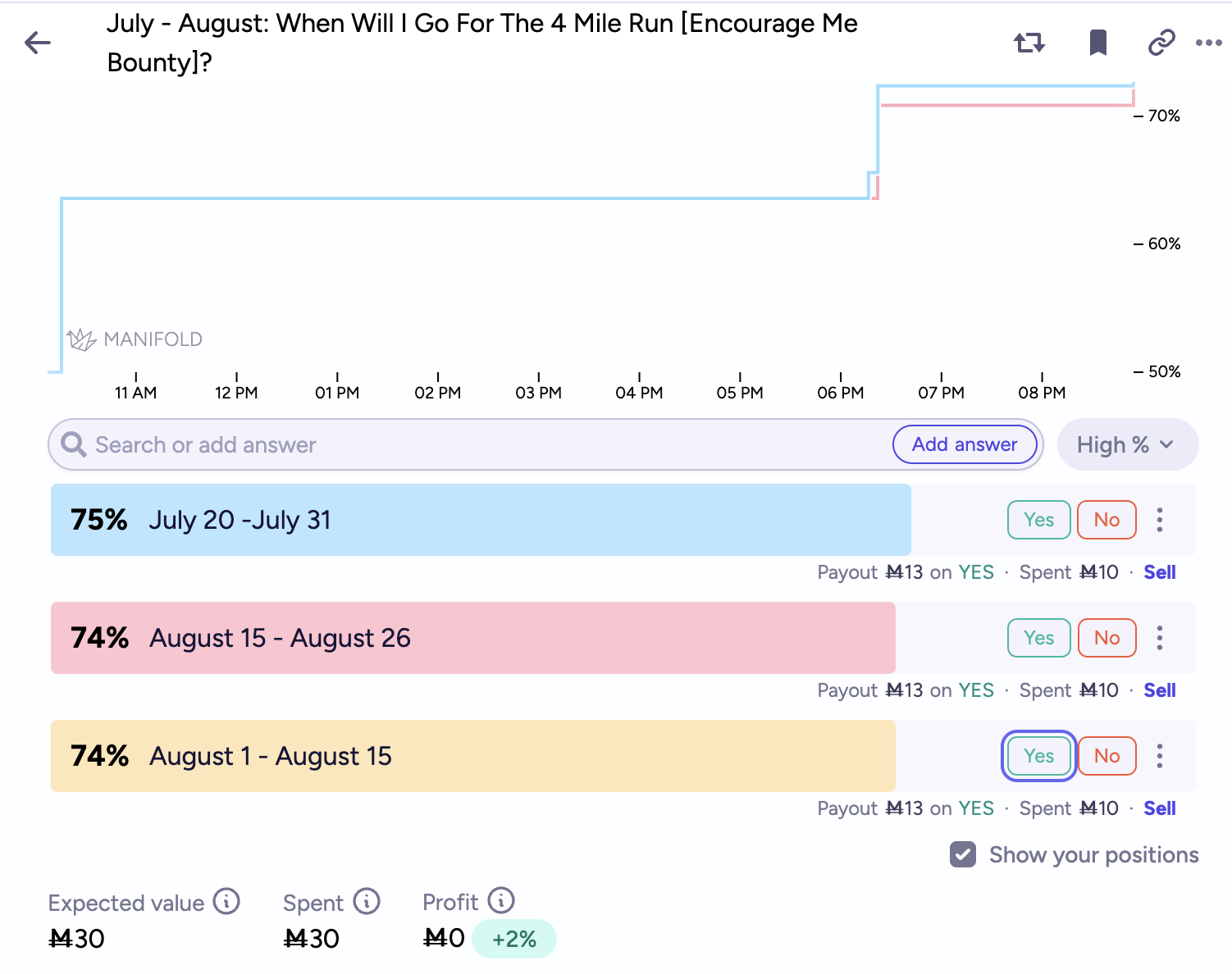Copy the market link icon
This screenshot has width=1232, height=974.
[1161, 43]
